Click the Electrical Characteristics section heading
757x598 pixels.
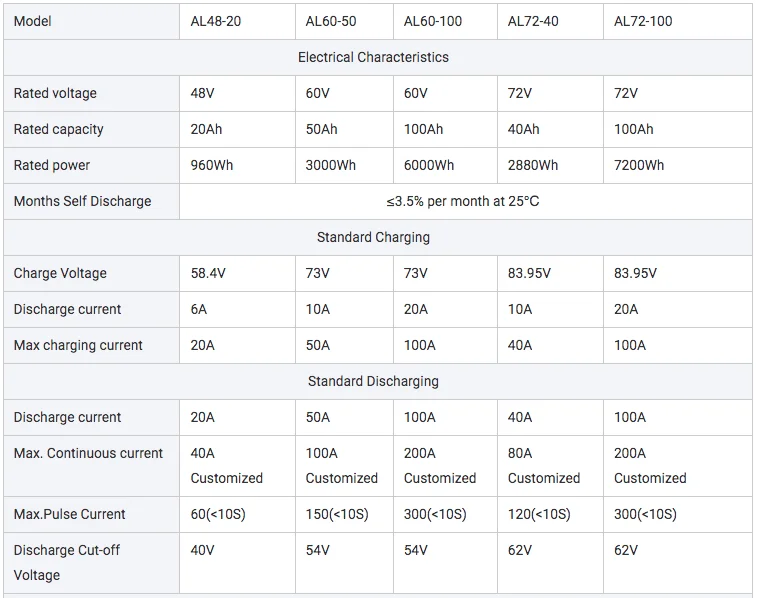(x=373, y=57)
